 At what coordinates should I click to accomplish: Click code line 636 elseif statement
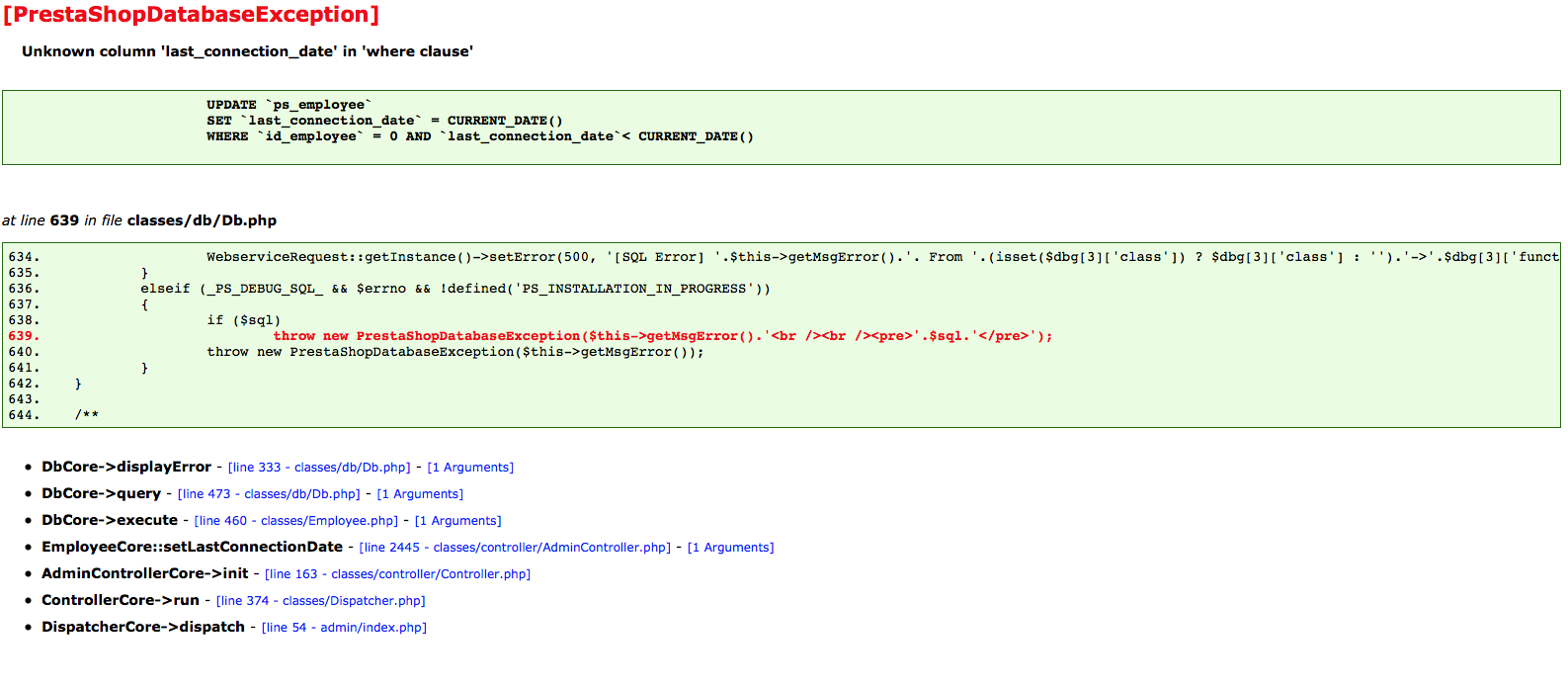[x=455, y=289]
